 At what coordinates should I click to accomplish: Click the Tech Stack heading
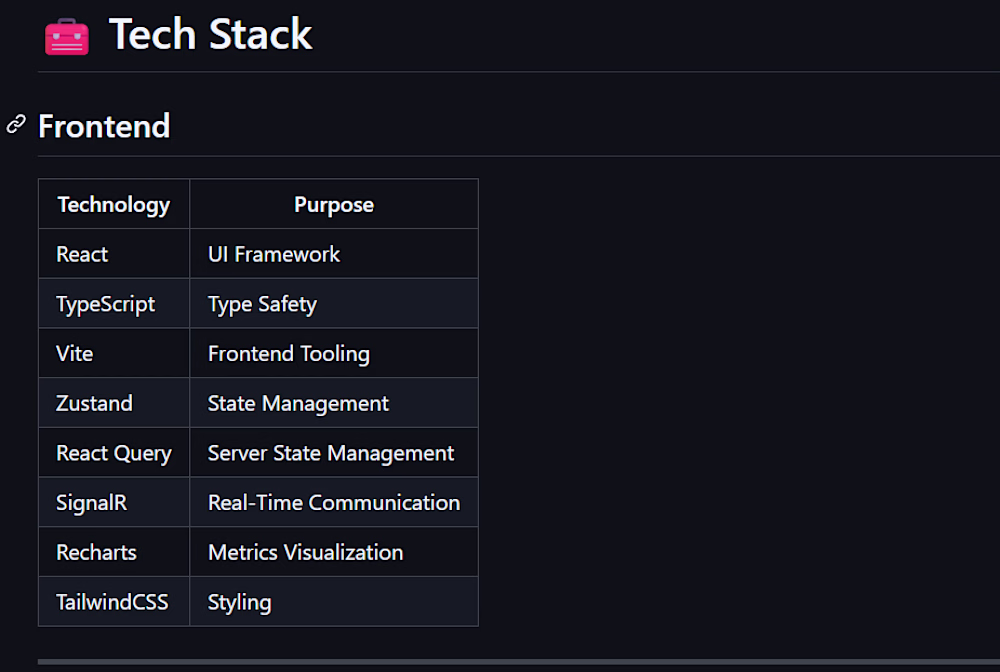pyautogui.click(x=210, y=34)
